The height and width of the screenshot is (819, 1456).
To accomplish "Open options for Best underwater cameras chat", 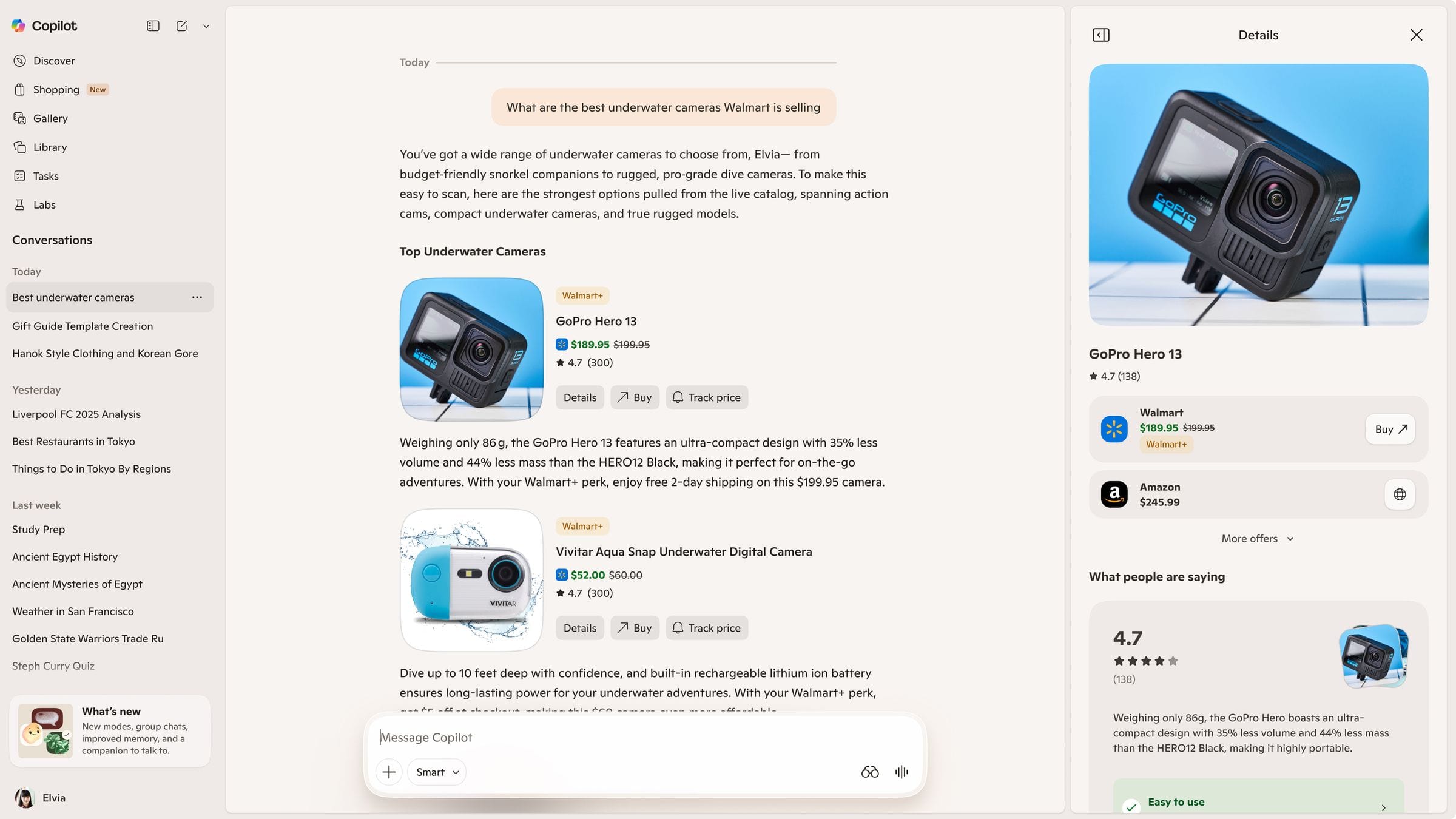I will coord(197,297).
